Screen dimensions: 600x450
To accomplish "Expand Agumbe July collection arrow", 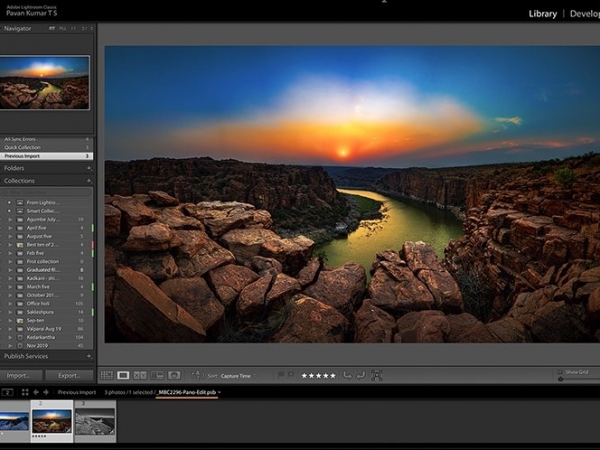I will coord(10,219).
